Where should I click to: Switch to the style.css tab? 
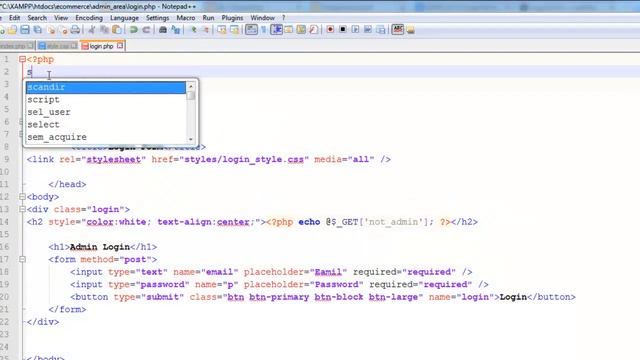pos(58,46)
